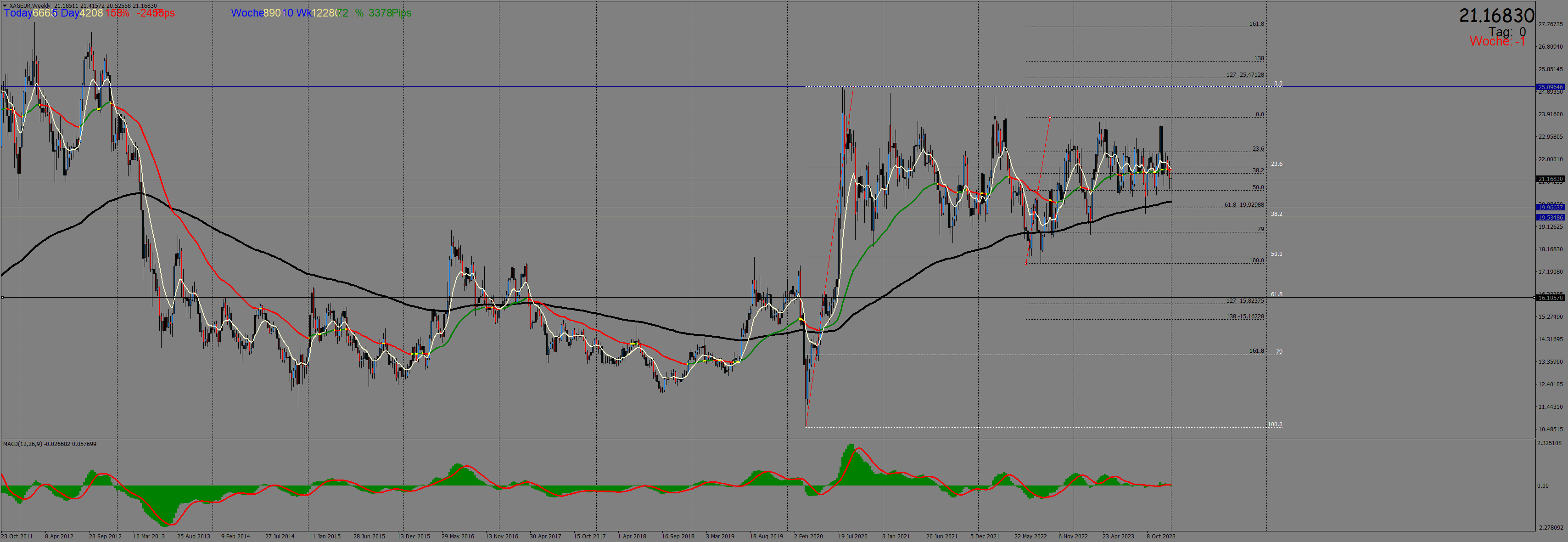Click the large 21.16830 price display
The image size is (1568, 542).
point(1496,16)
